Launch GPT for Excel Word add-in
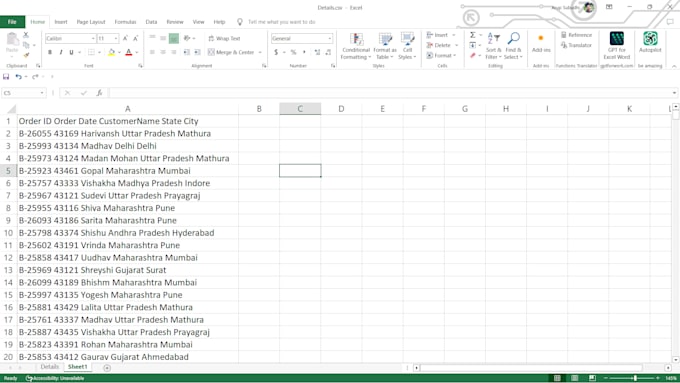This screenshot has width=680, height=383. (x=616, y=46)
